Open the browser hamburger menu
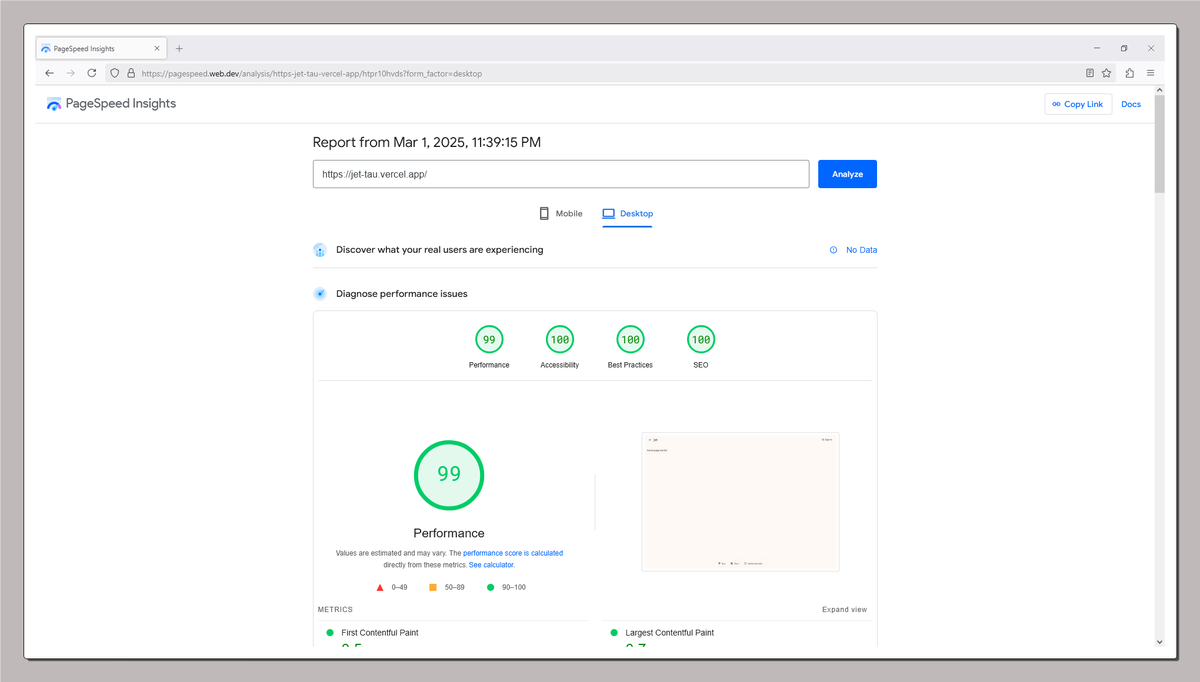Image resolution: width=1200 pixels, height=682 pixels. 1151,73
